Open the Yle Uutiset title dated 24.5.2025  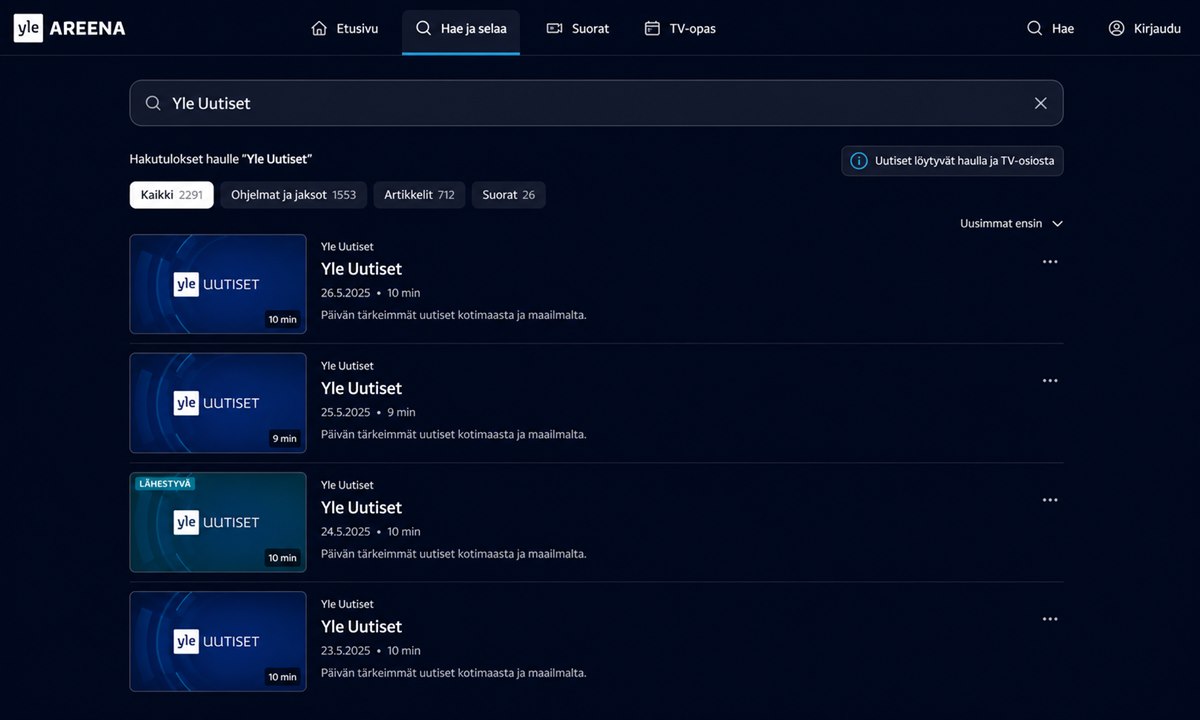coord(361,507)
